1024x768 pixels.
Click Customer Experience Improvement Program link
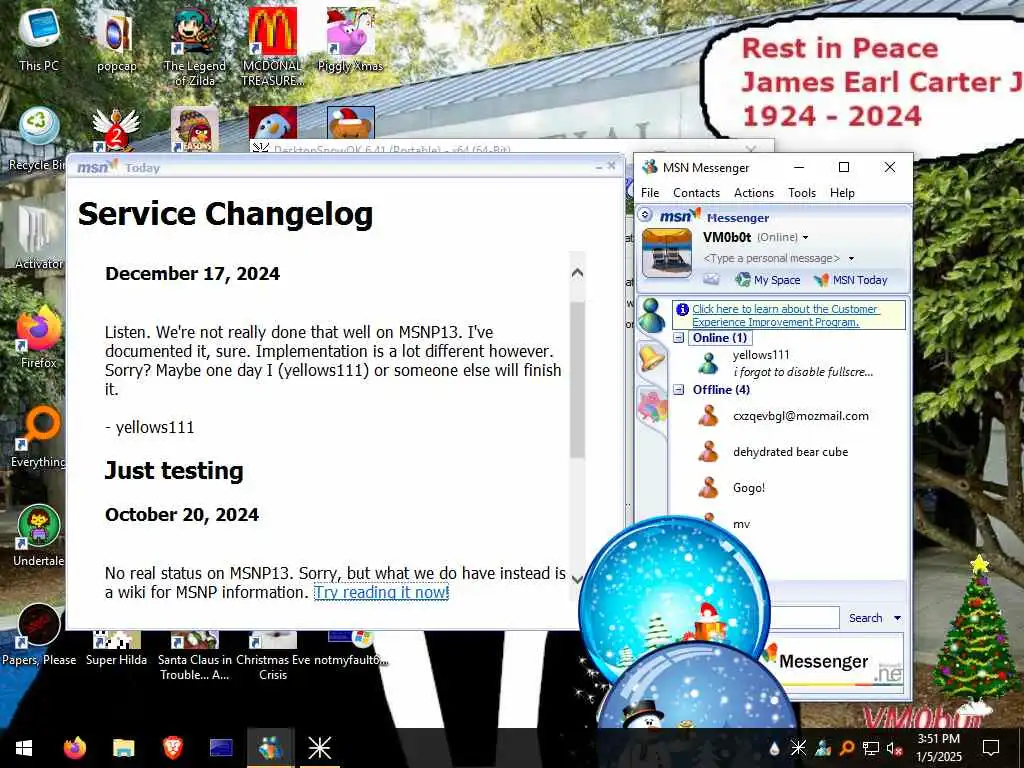(786, 315)
